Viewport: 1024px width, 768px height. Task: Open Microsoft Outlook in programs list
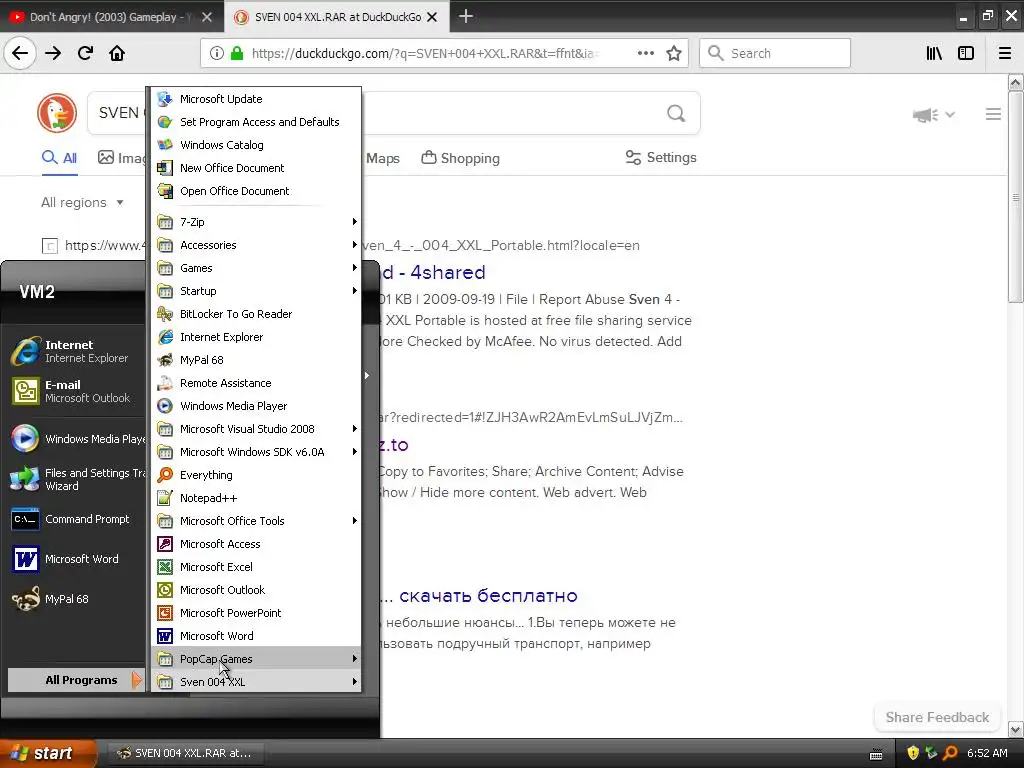point(256,590)
